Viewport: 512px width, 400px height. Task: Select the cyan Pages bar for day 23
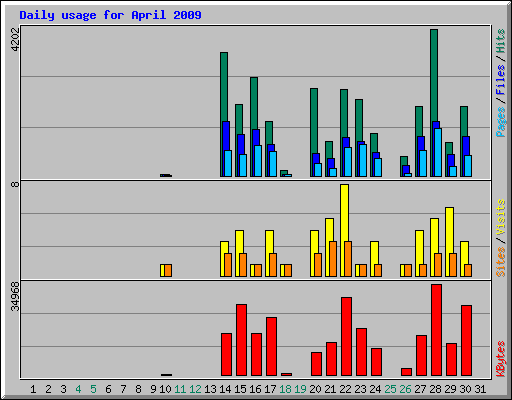click(x=363, y=160)
